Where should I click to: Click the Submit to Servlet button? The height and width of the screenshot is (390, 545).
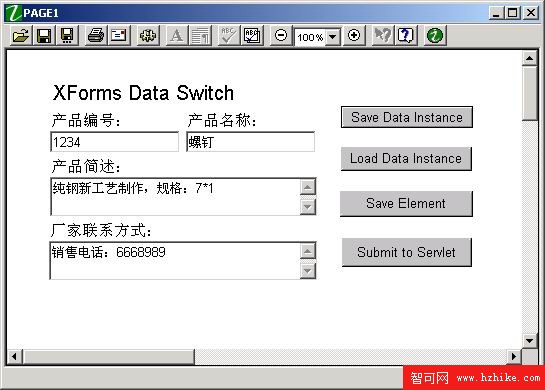[x=406, y=252]
